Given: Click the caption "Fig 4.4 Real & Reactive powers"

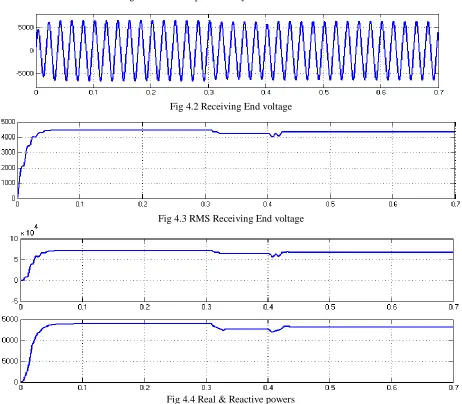Looking at the screenshot, I should point(231,399).
